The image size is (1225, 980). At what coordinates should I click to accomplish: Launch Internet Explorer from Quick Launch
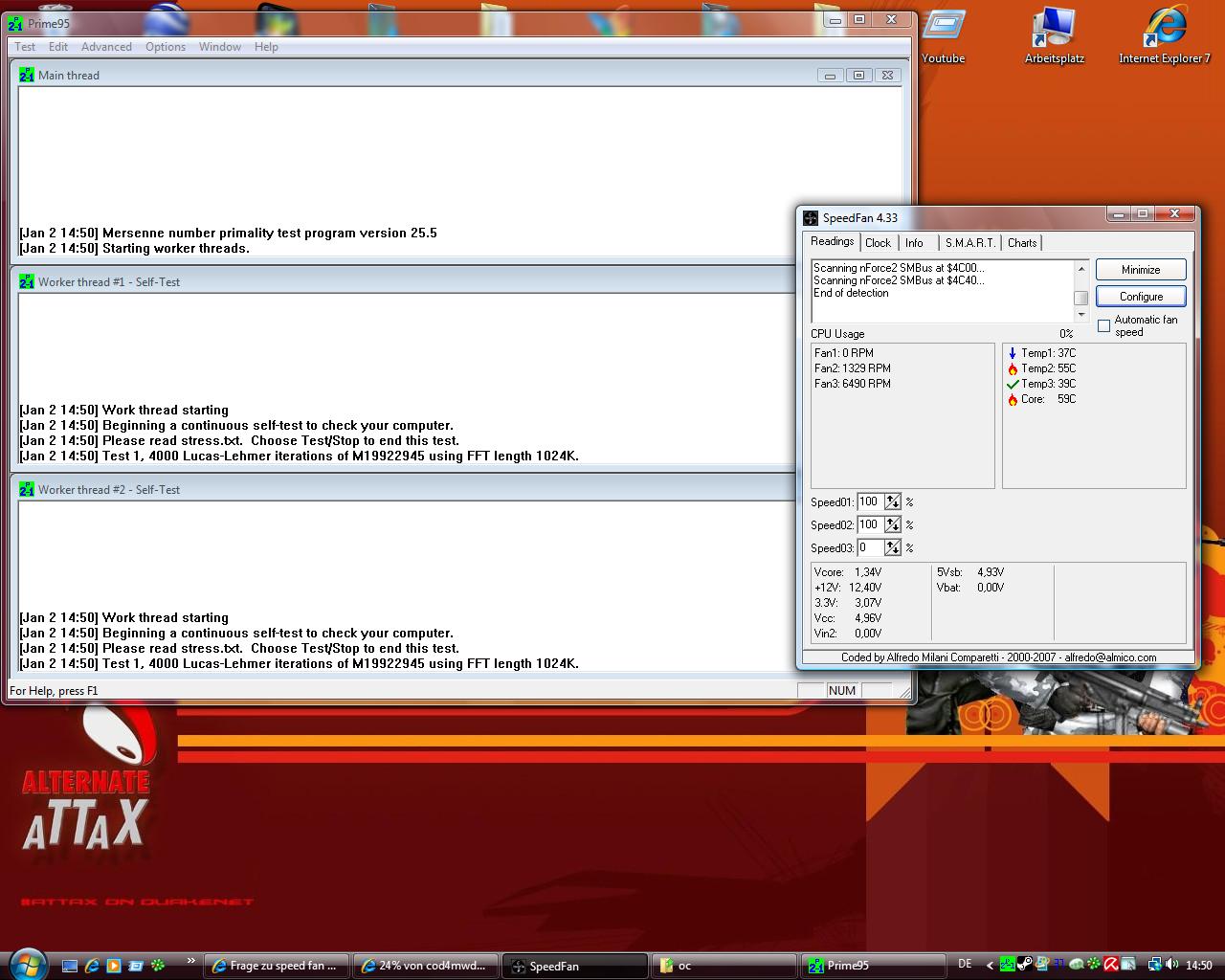(x=91, y=966)
